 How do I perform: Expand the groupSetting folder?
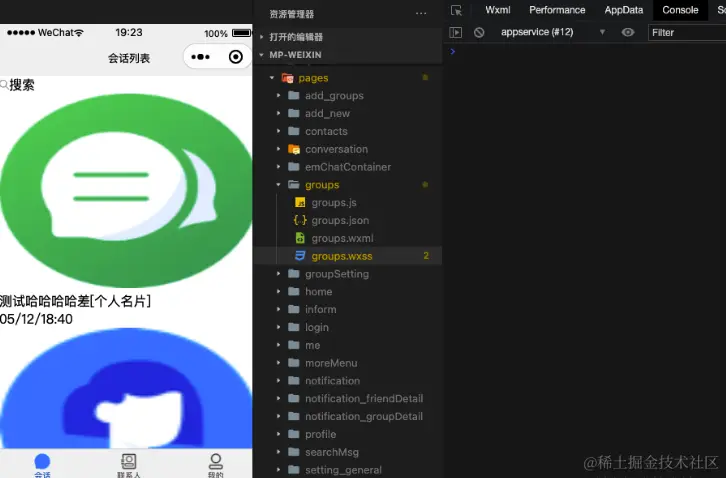click(348, 274)
